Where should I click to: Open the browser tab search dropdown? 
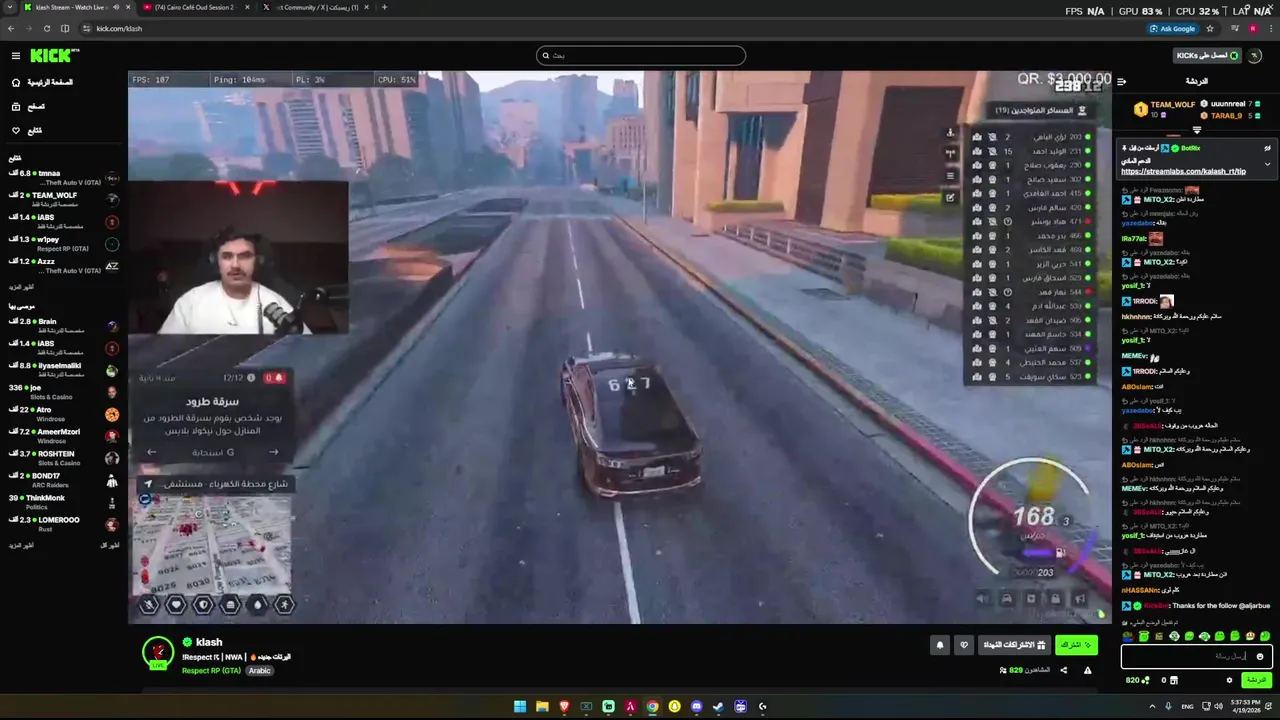[x=10, y=7]
